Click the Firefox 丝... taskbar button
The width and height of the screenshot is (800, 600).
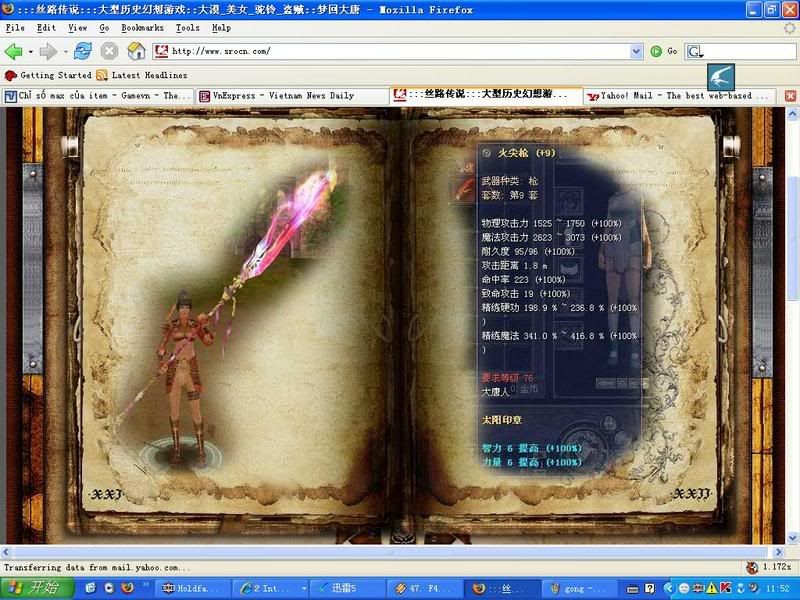click(502, 589)
